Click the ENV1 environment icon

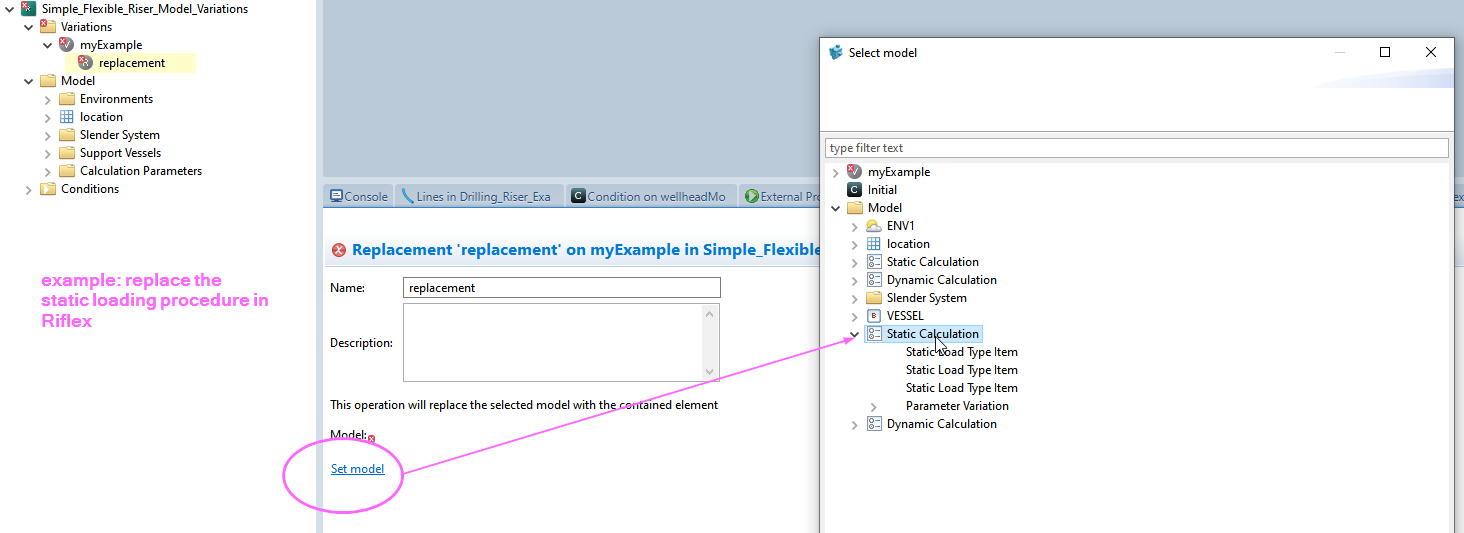pyautogui.click(x=874, y=226)
